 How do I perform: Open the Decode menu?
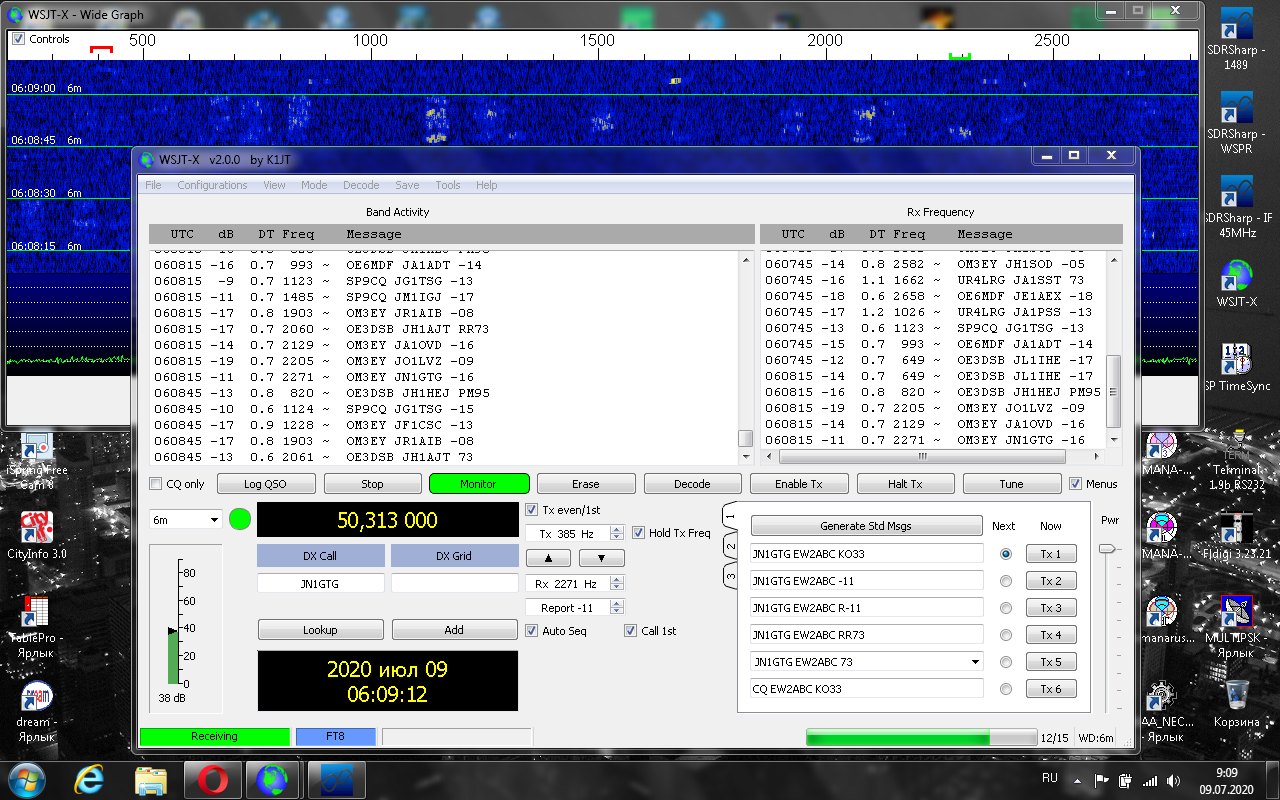coord(360,185)
